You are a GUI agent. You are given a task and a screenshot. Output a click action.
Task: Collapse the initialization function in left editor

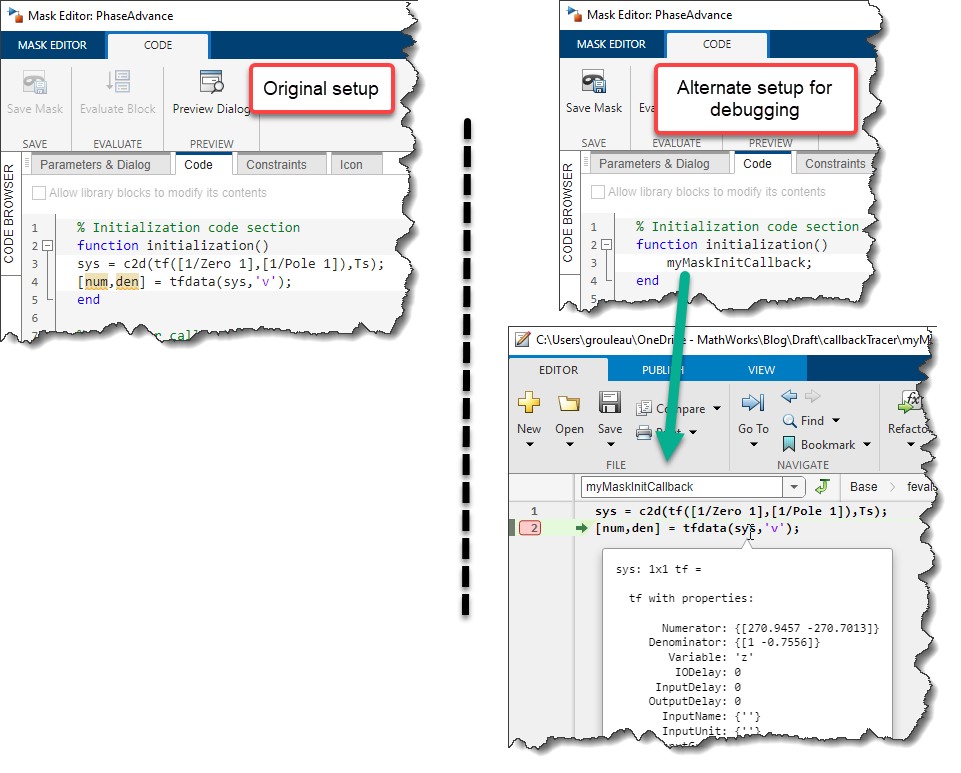(x=47, y=246)
